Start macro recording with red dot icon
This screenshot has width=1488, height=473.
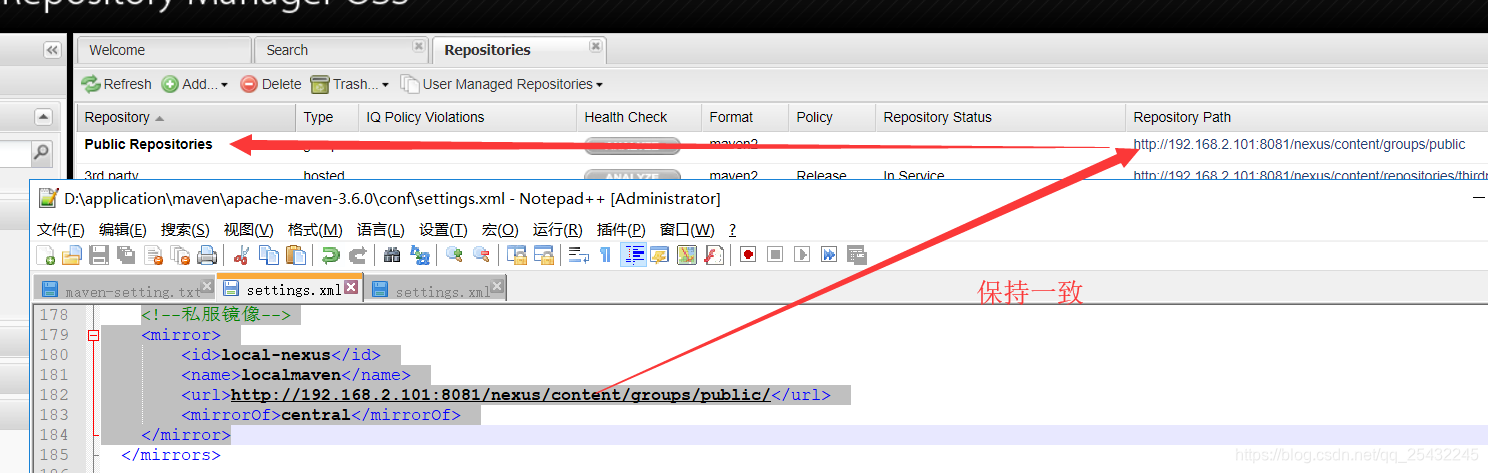[x=748, y=255]
